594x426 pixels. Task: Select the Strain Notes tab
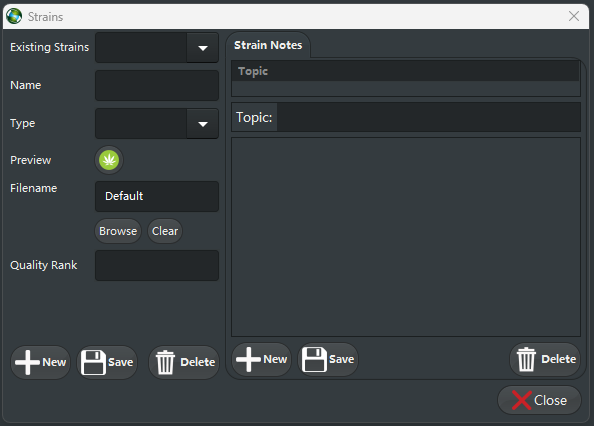click(x=268, y=45)
